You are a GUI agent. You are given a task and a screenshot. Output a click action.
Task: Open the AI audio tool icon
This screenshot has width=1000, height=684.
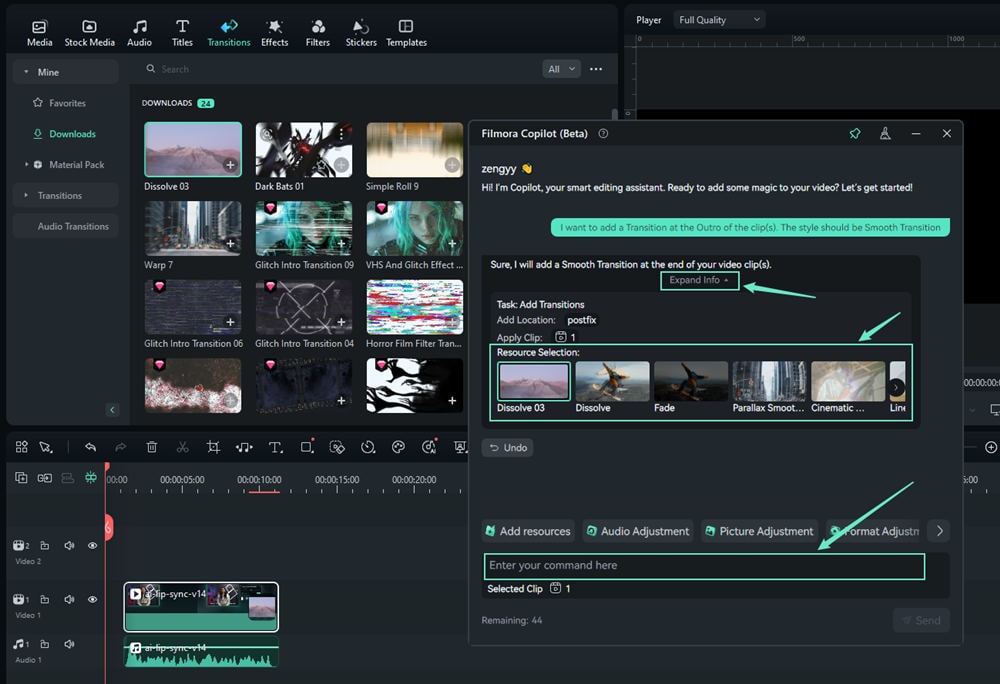point(429,446)
